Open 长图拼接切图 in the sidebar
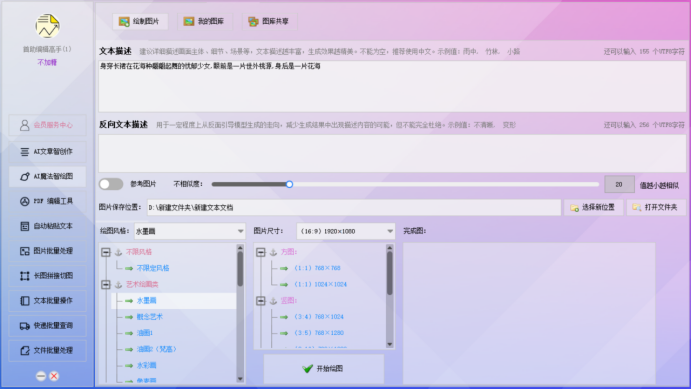Image resolution: width=692 pixels, height=389 pixels. coord(48,276)
